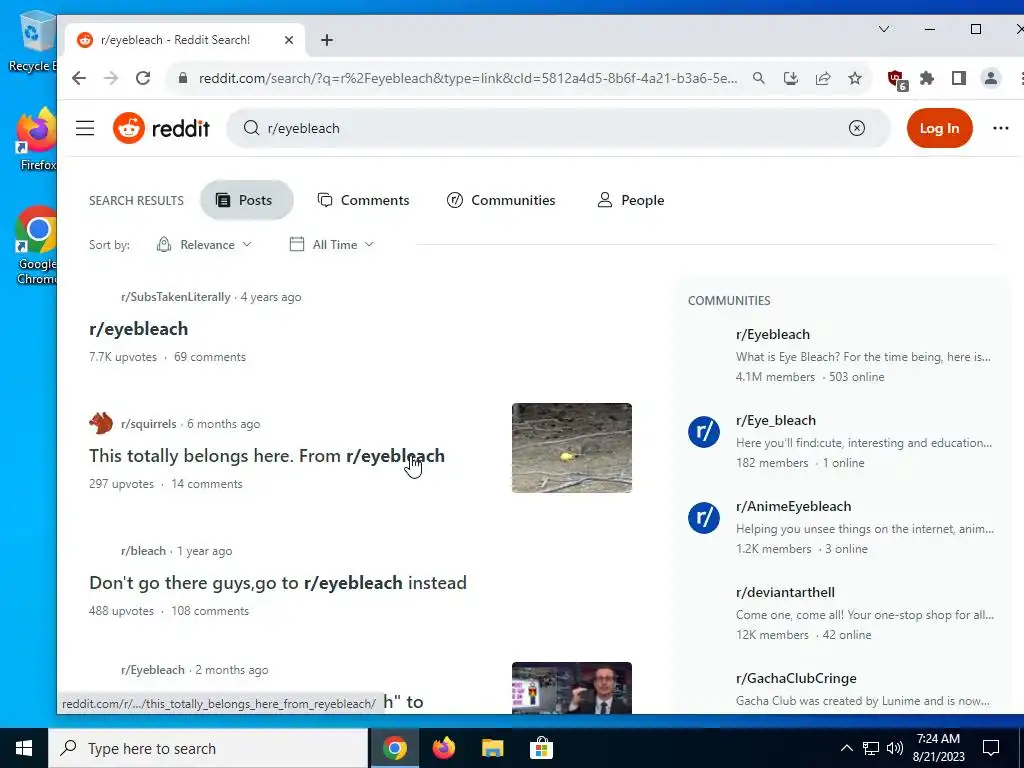Click the John Oliver post thumbnail
The width and height of the screenshot is (1024, 768).
[x=571, y=688]
